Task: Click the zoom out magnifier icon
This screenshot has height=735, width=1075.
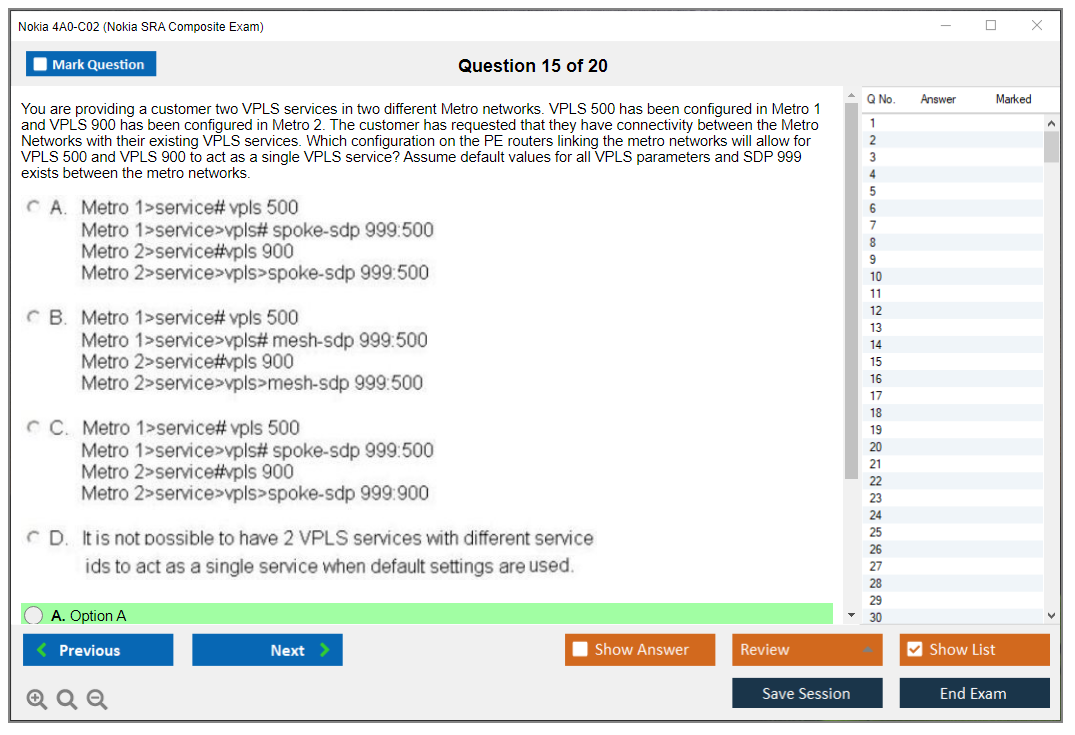Action: (x=97, y=700)
